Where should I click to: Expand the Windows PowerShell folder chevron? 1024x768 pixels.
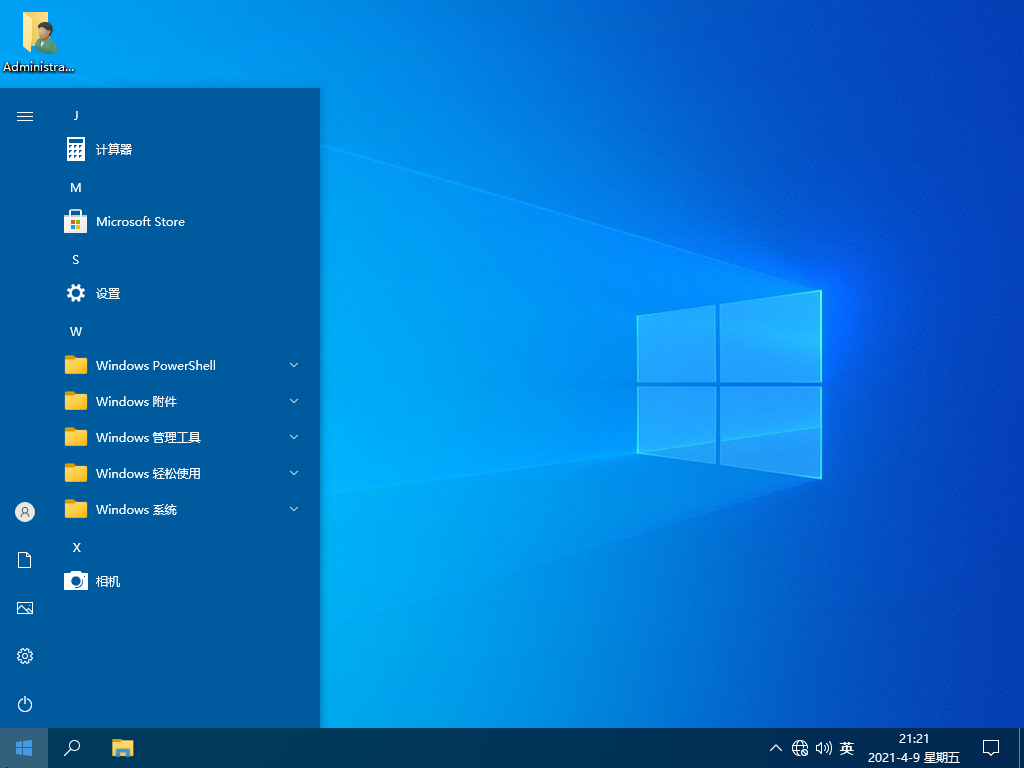[294, 366]
